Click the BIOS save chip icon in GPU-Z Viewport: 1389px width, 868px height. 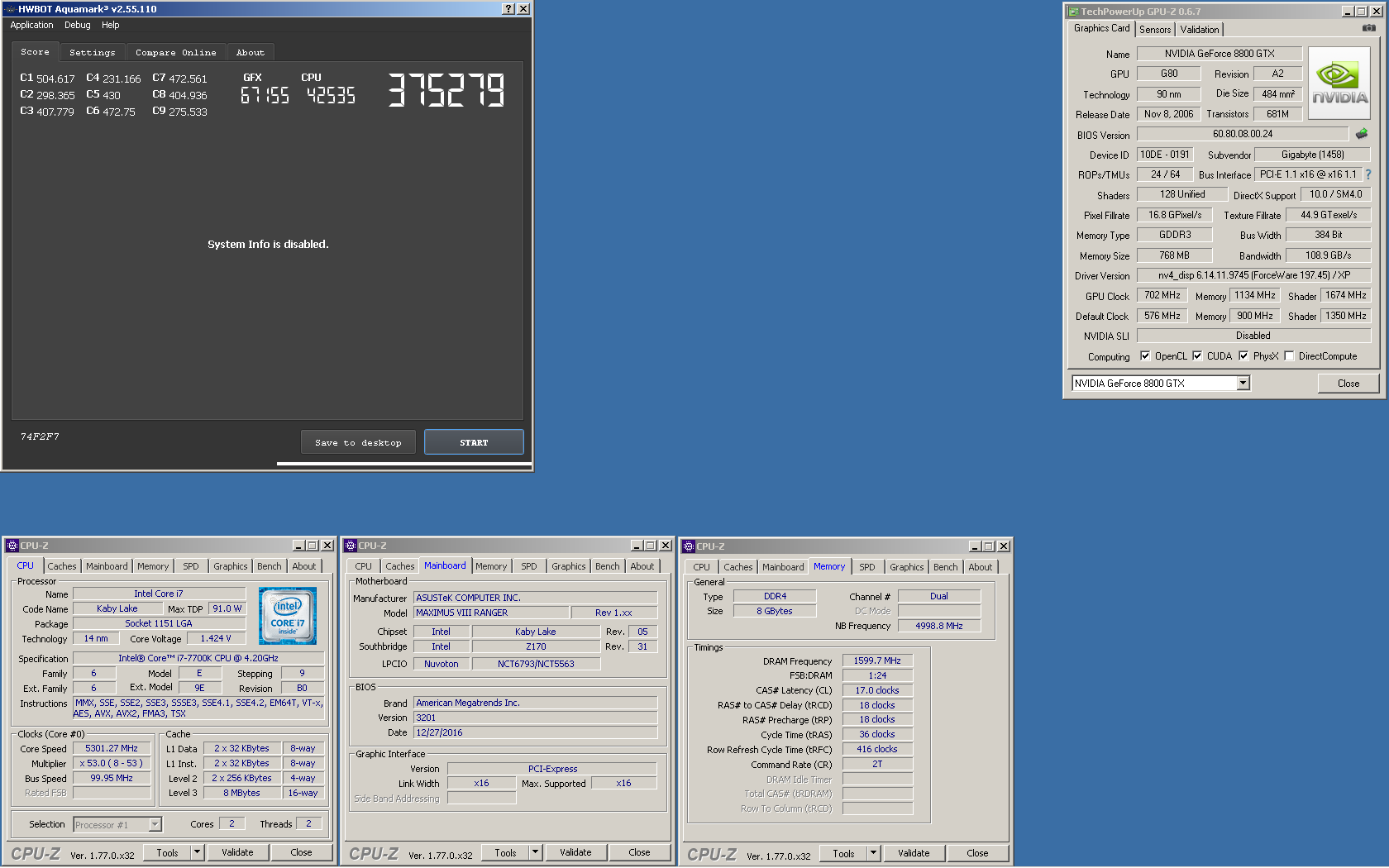(x=1362, y=133)
